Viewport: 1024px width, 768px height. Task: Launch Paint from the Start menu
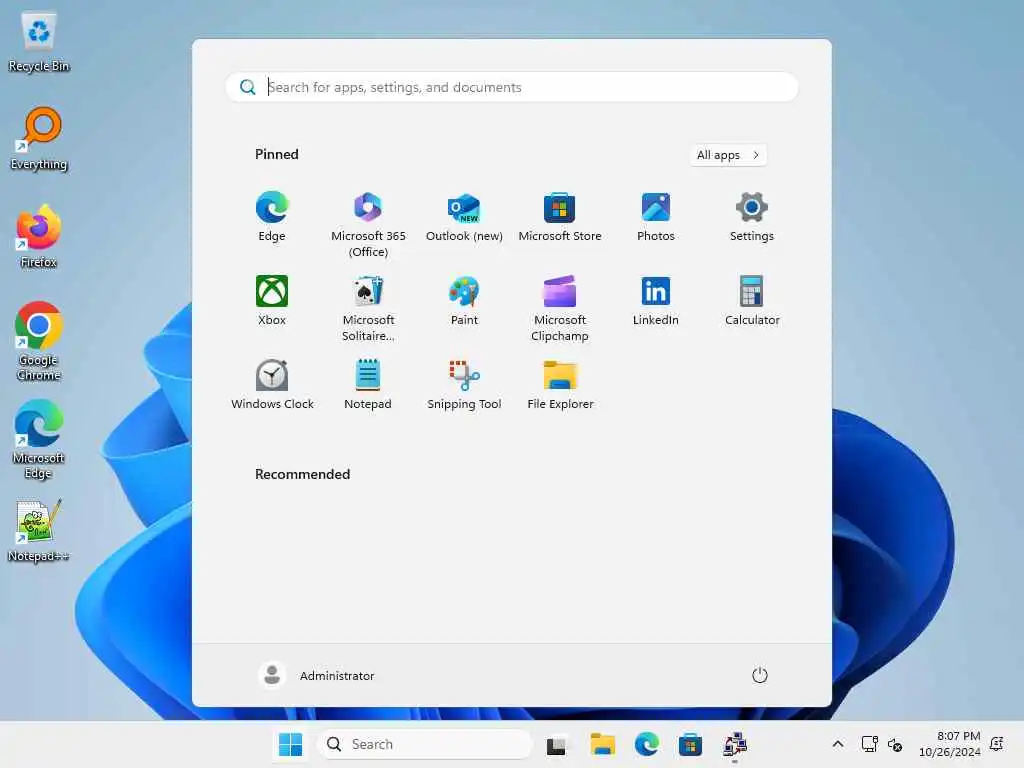click(x=464, y=300)
